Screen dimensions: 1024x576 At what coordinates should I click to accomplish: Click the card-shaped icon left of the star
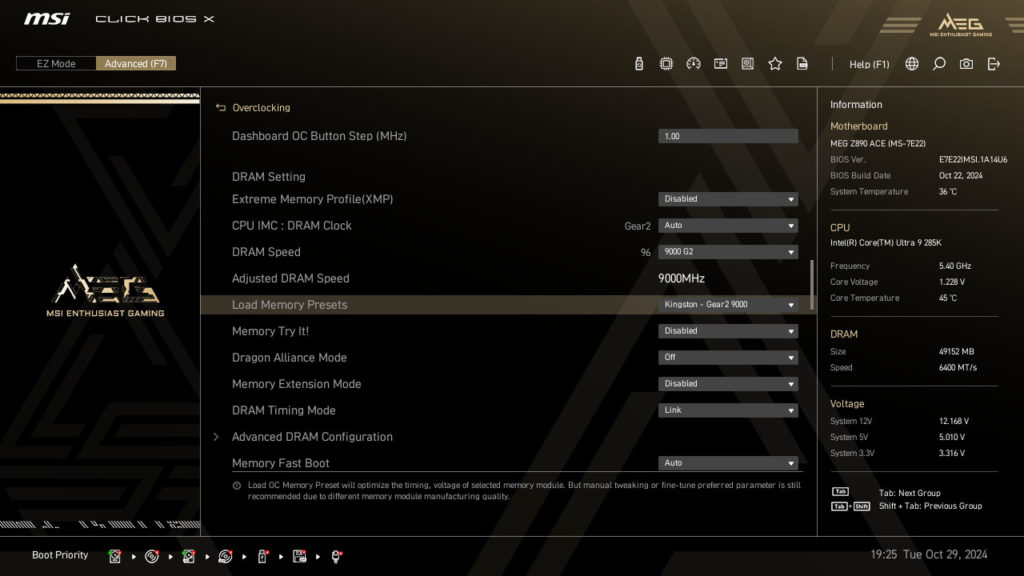click(720, 63)
